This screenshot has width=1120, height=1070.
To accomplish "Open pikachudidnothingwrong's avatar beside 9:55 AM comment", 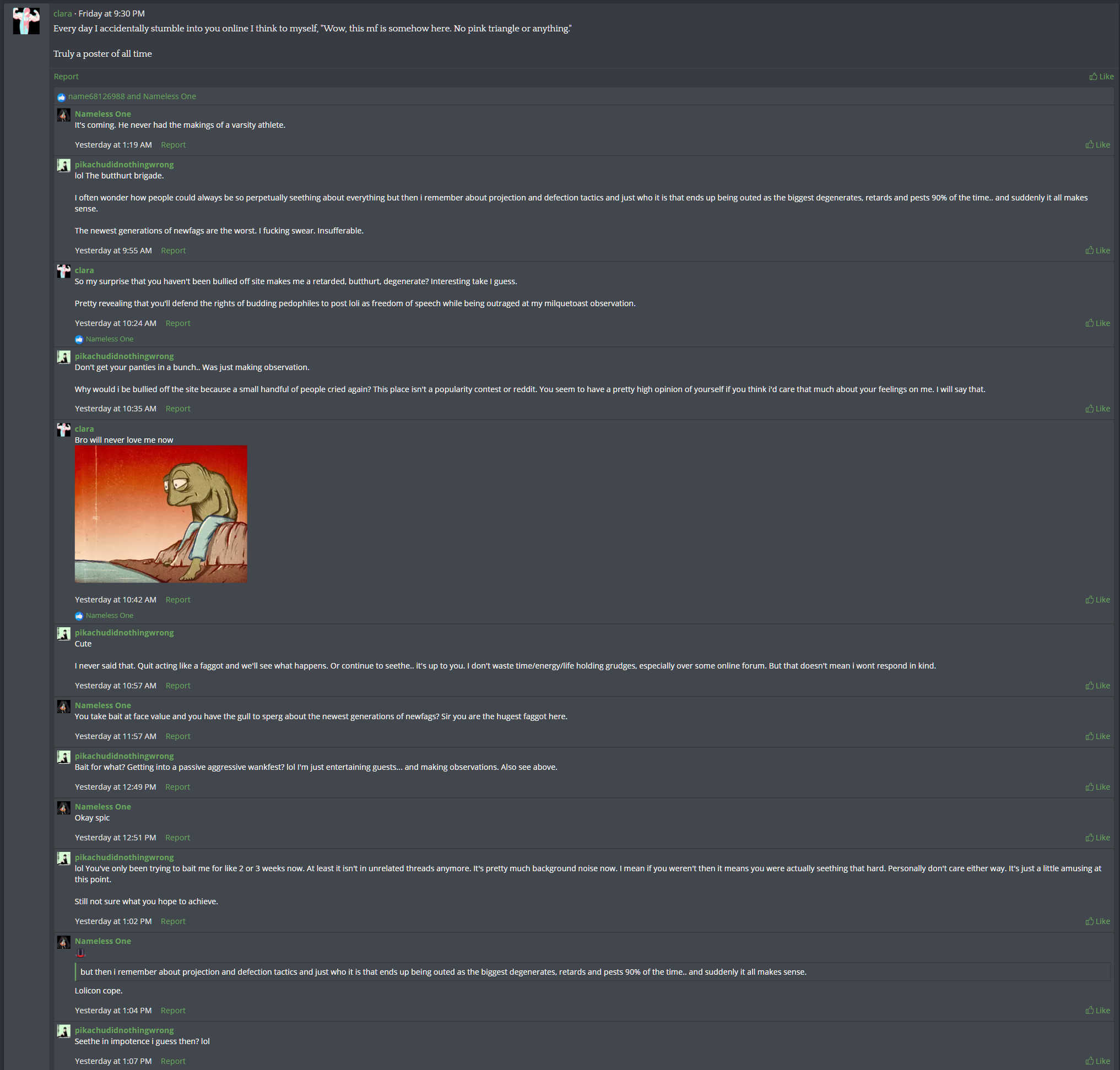I will tap(64, 165).
